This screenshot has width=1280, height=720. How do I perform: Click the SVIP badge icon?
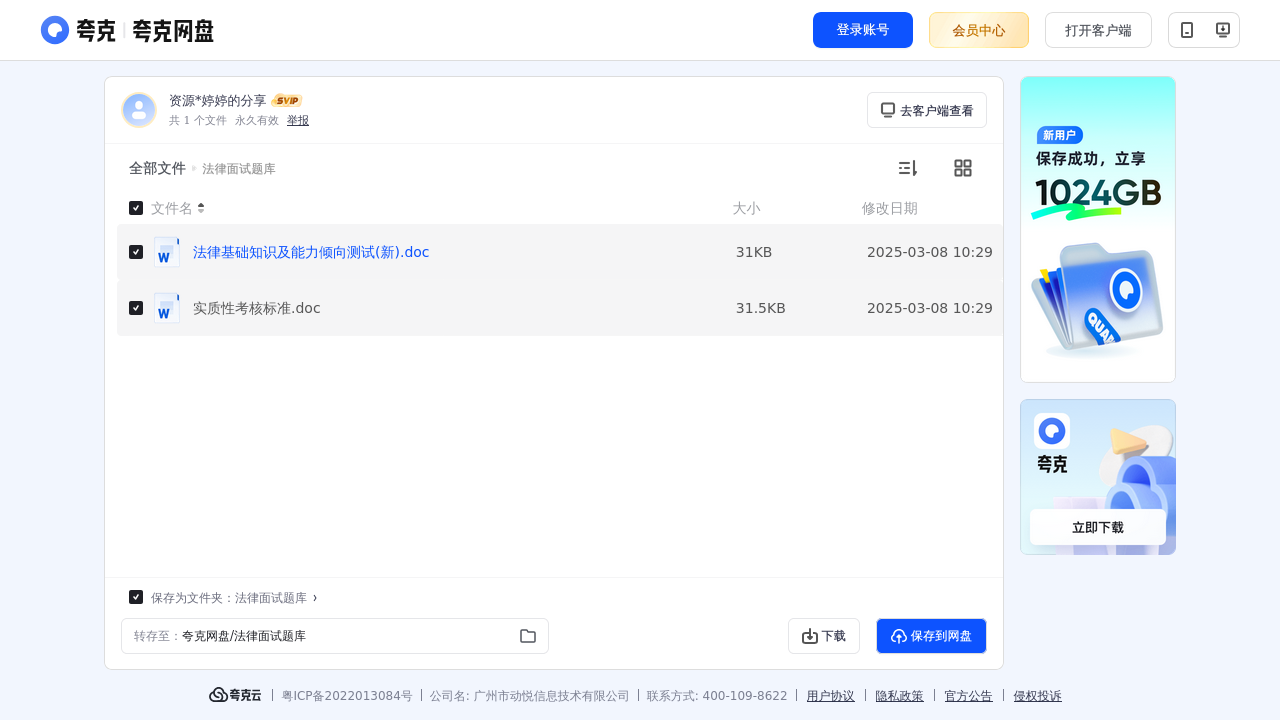tap(287, 101)
